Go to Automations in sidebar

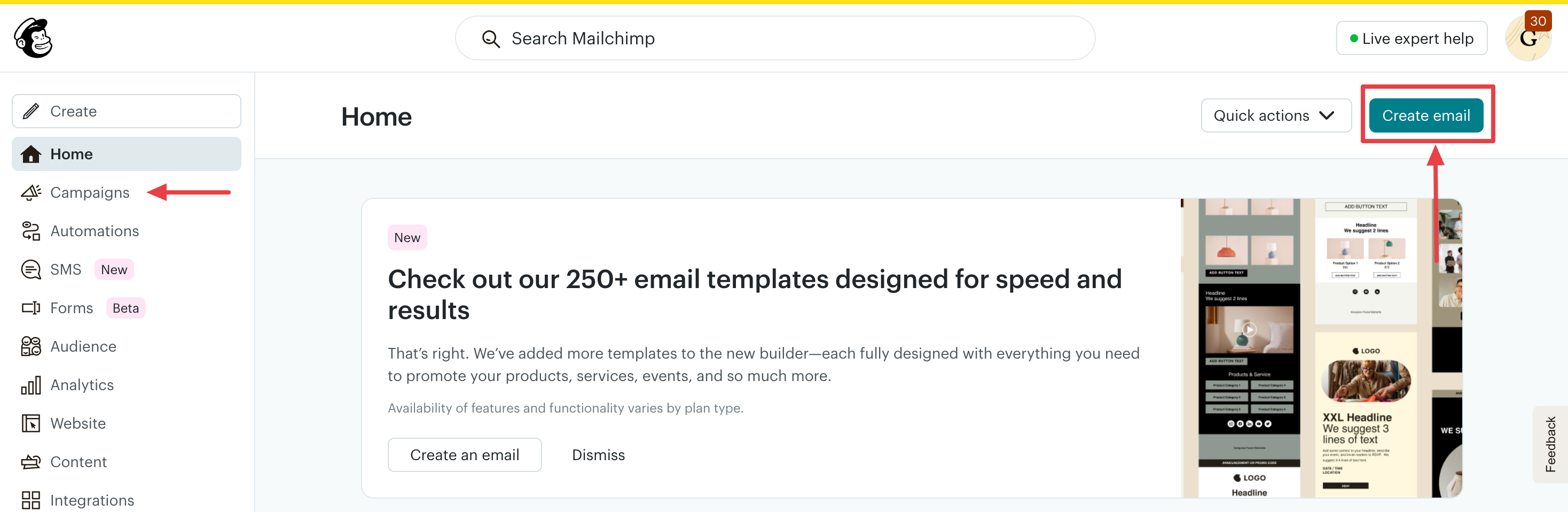[x=95, y=231]
